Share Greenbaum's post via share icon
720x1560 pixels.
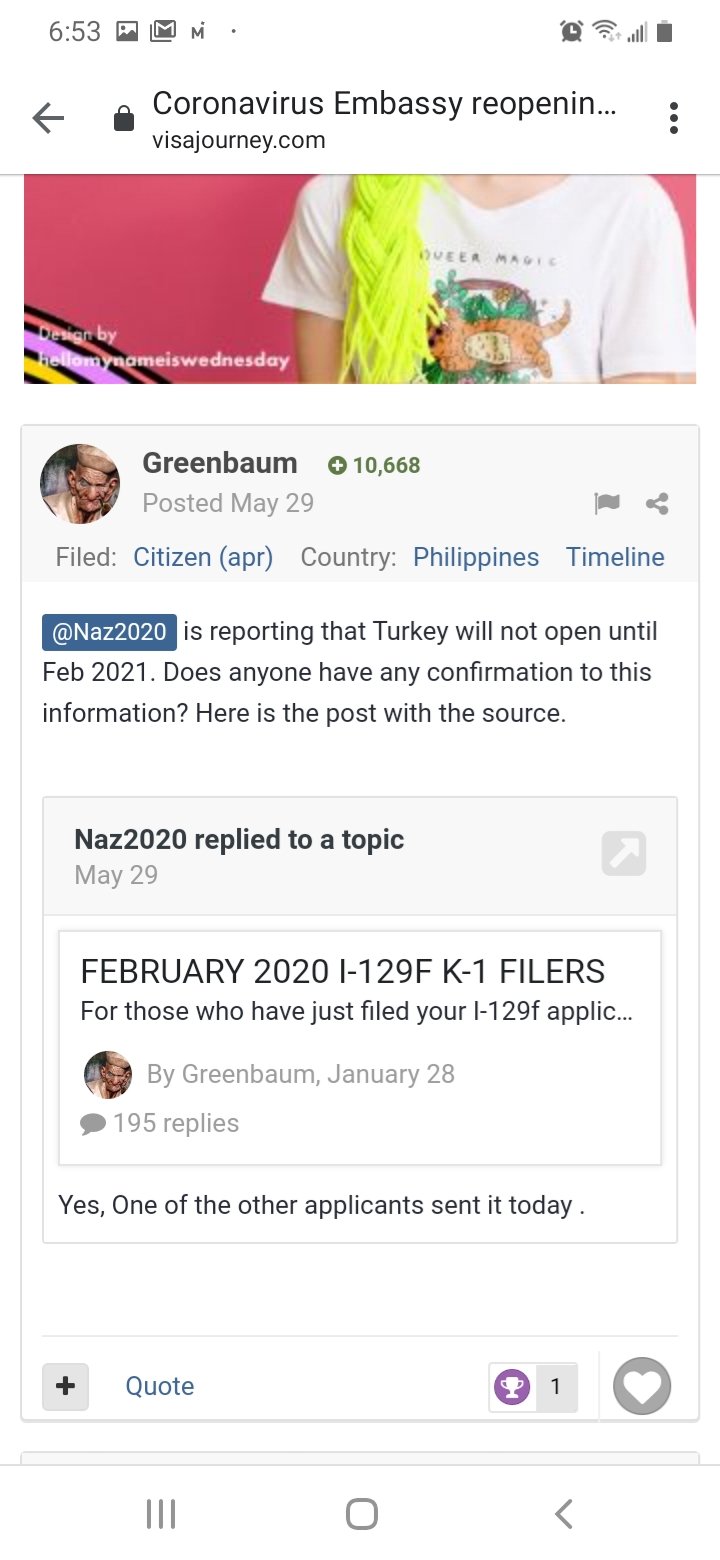[657, 504]
